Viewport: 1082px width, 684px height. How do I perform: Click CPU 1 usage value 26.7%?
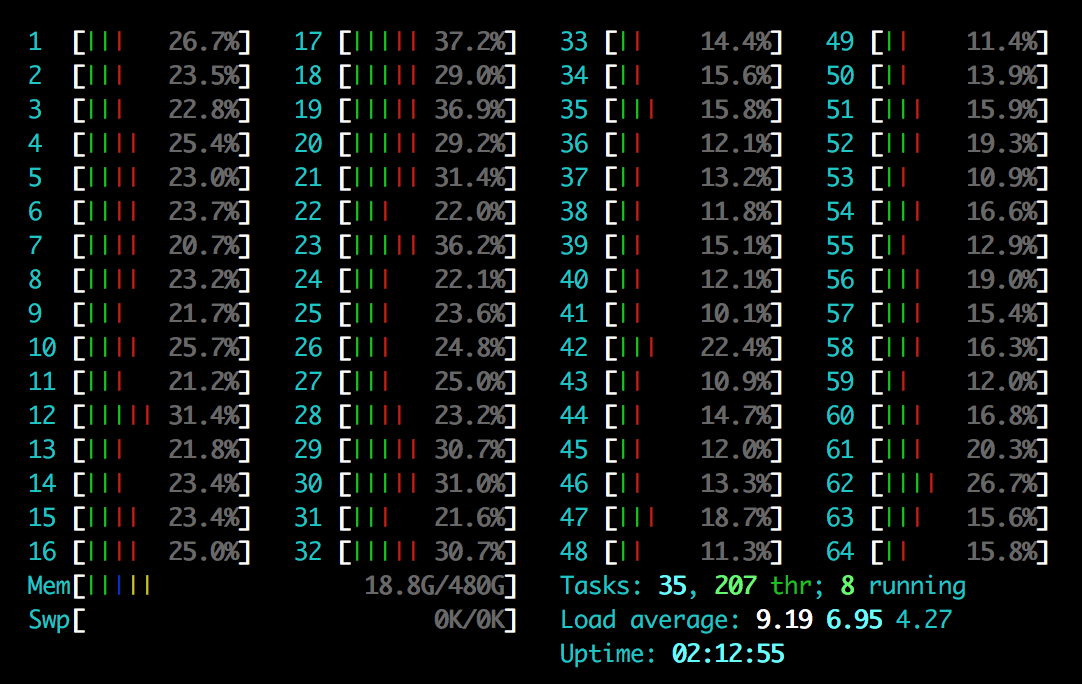point(204,42)
